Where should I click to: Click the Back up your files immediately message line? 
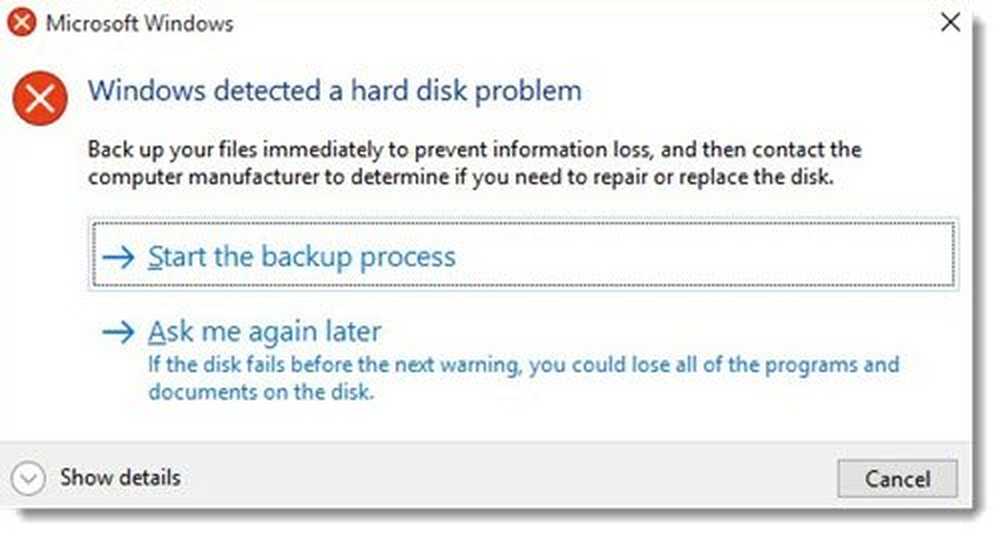coord(474,149)
